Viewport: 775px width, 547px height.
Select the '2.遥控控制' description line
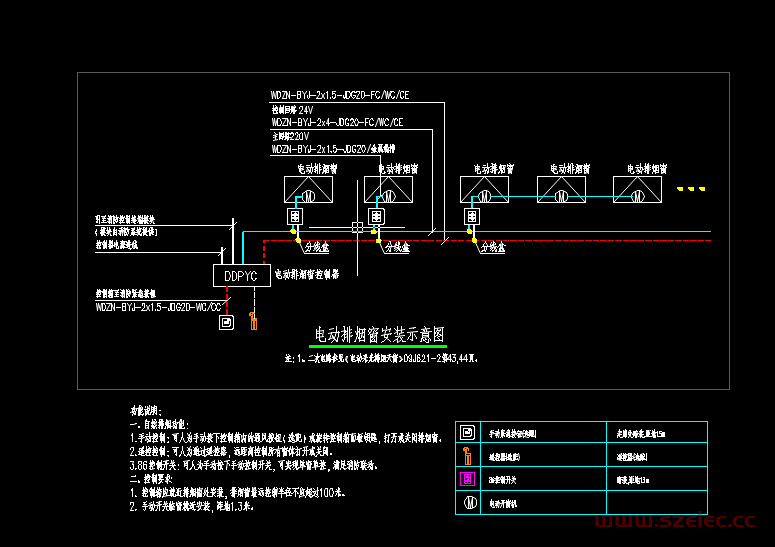[x=232, y=452]
